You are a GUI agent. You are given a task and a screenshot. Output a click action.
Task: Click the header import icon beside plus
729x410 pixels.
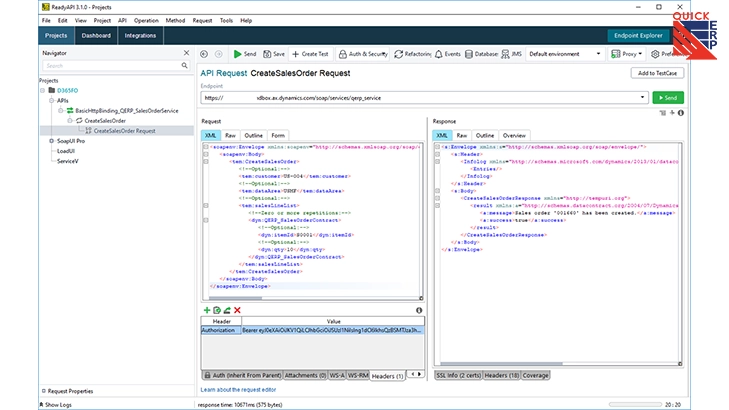217,310
